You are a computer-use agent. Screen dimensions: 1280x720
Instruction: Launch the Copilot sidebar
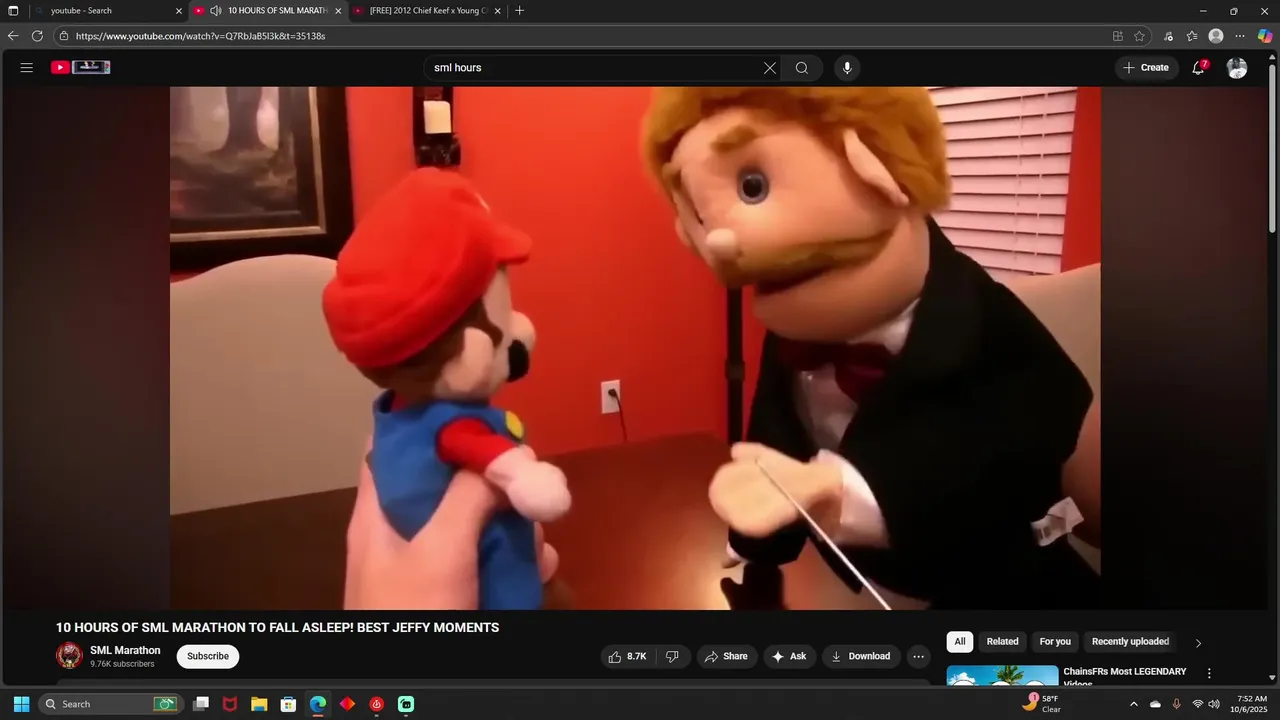point(1265,36)
